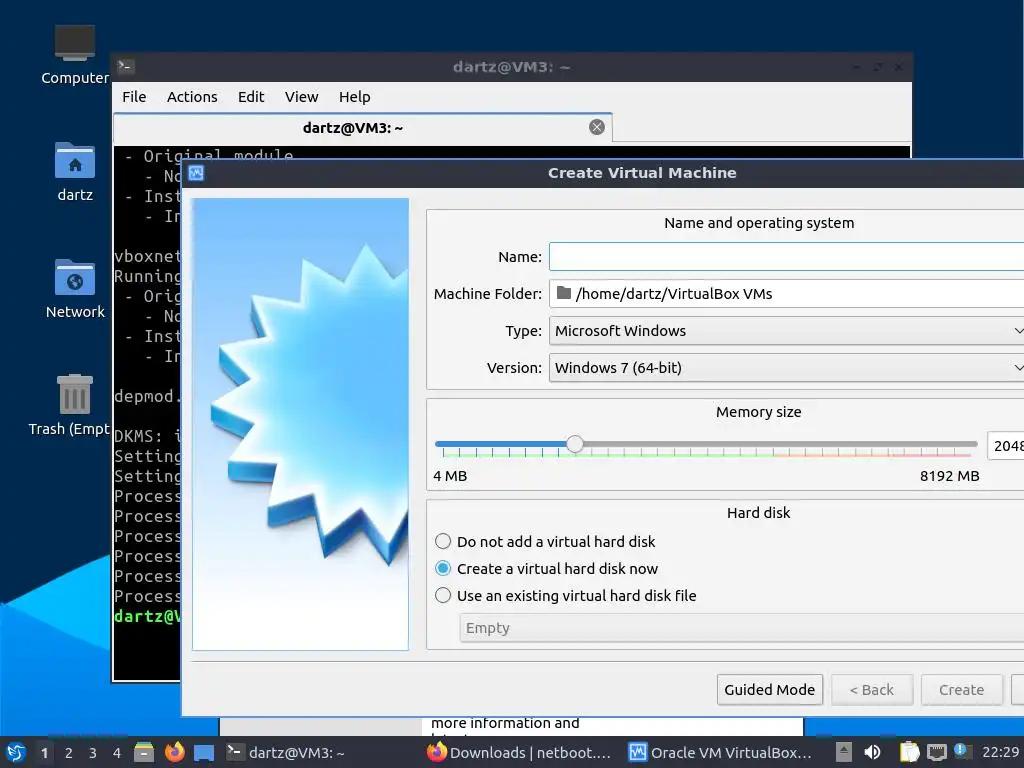Open the terminal File menu

point(134,97)
